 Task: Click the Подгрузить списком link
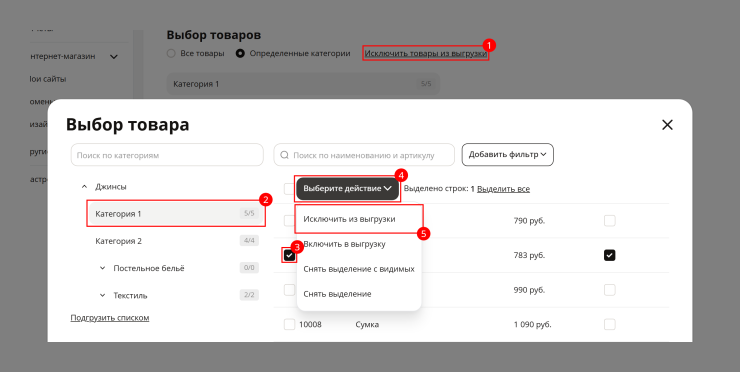click(x=109, y=318)
